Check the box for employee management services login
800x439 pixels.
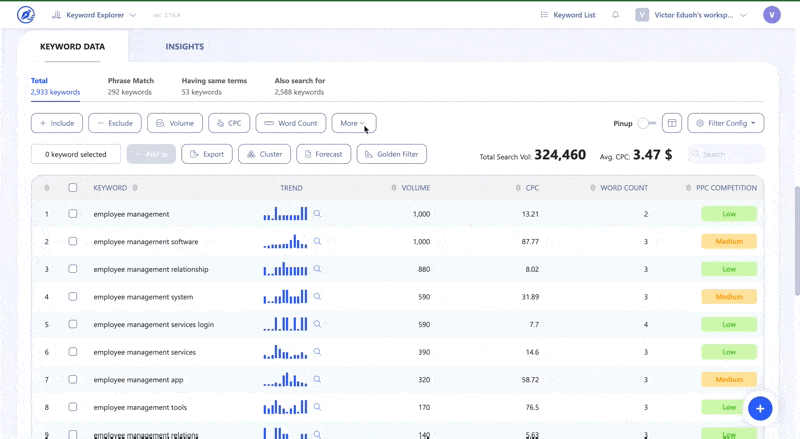coord(73,324)
